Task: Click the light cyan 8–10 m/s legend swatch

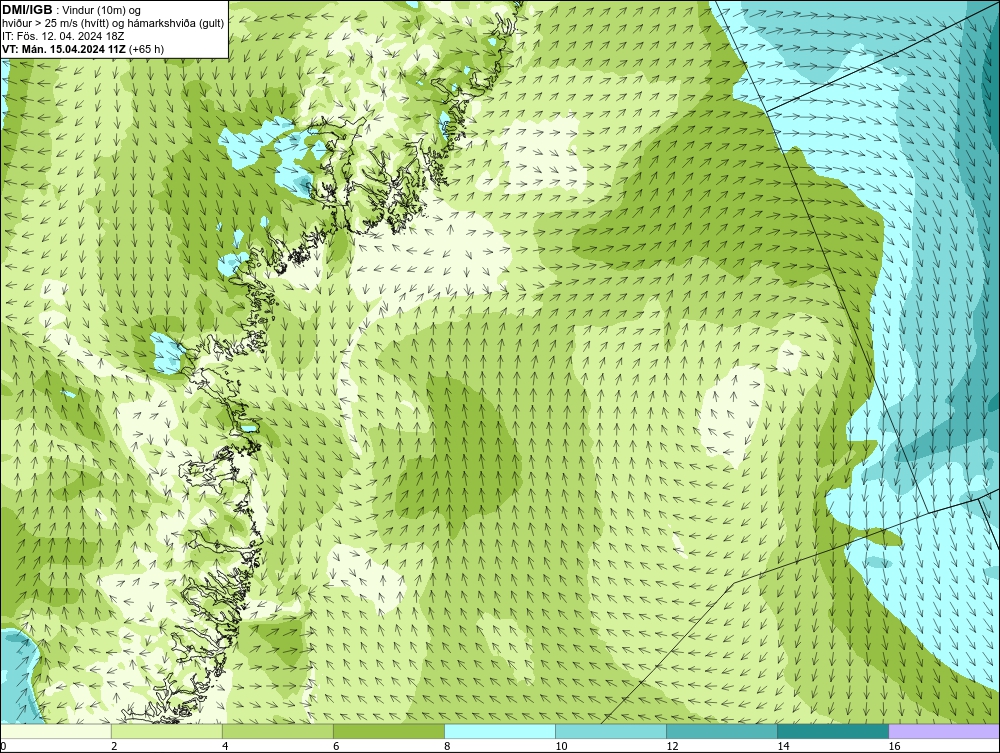Action: [499, 731]
